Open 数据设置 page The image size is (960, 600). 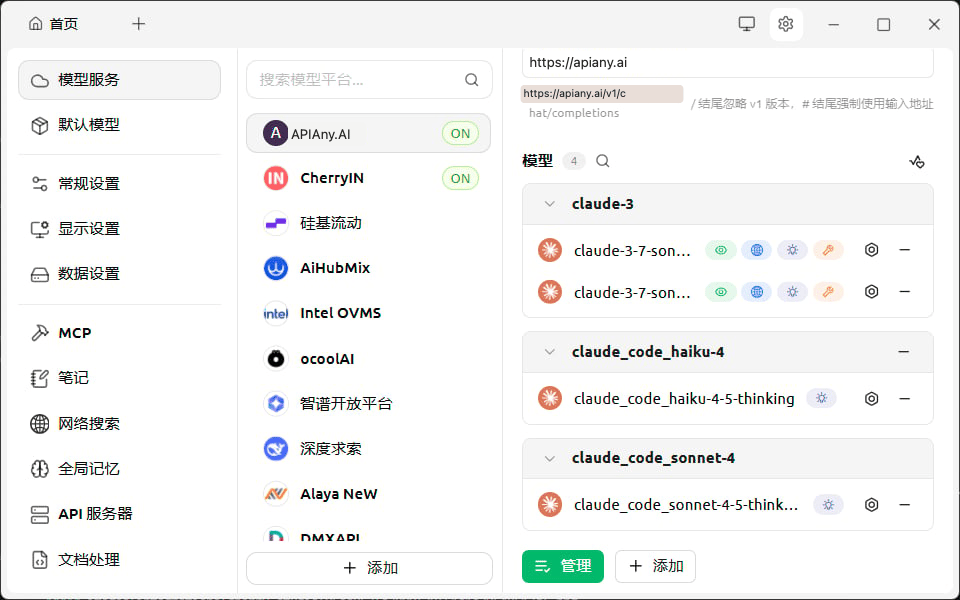(119, 274)
